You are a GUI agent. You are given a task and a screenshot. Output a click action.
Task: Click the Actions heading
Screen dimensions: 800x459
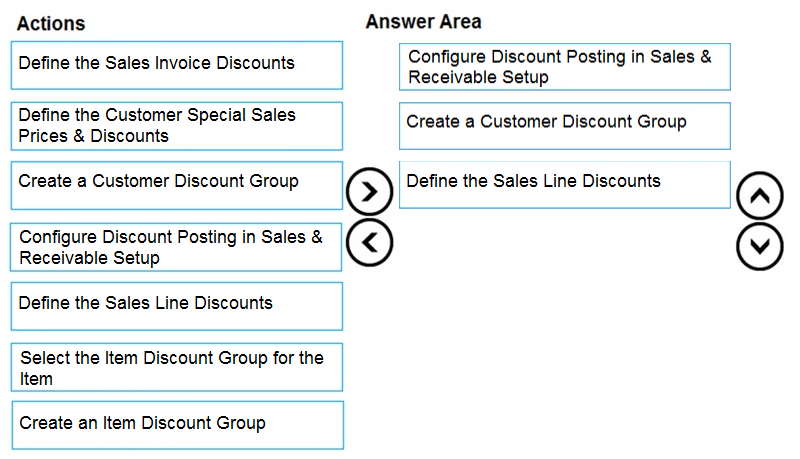[x=51, y=23]
